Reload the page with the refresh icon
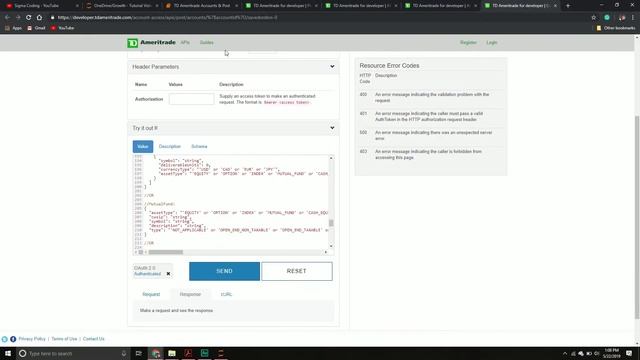 (28, 18)
